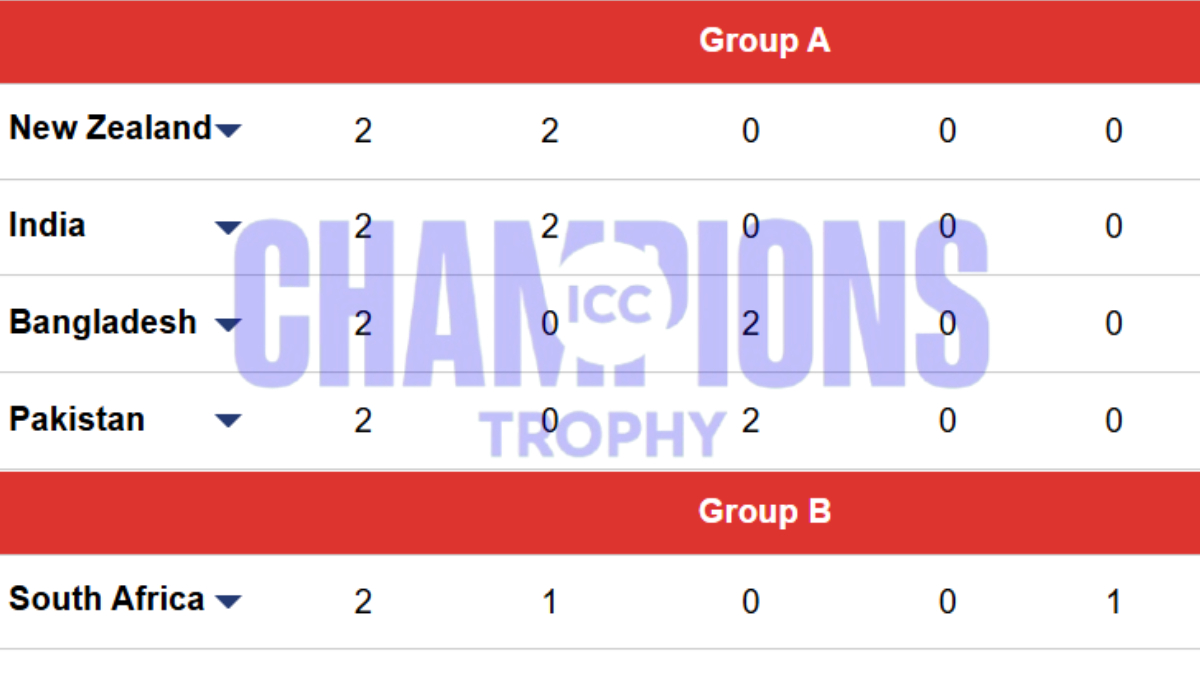Open the India team page

pyautogui.click(x=46, y=225)
